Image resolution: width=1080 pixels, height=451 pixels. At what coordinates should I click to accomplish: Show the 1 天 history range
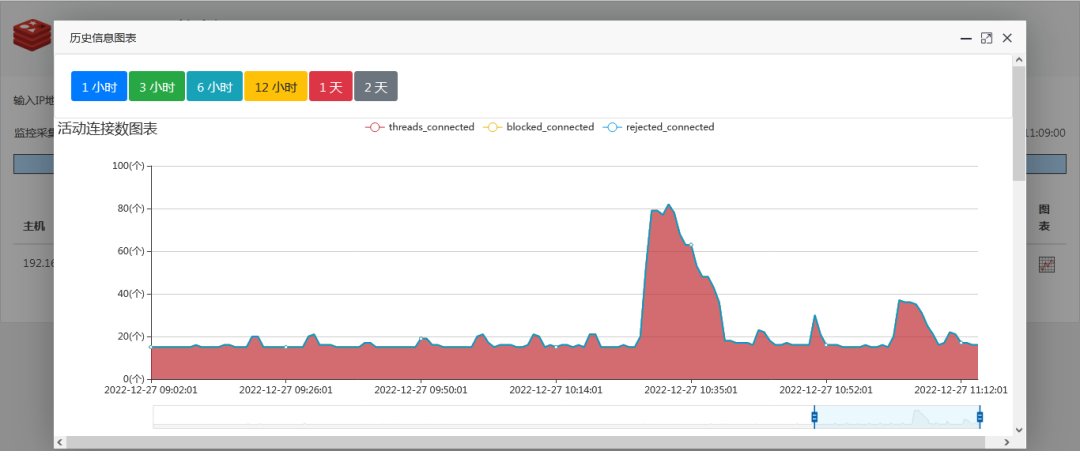331,86
